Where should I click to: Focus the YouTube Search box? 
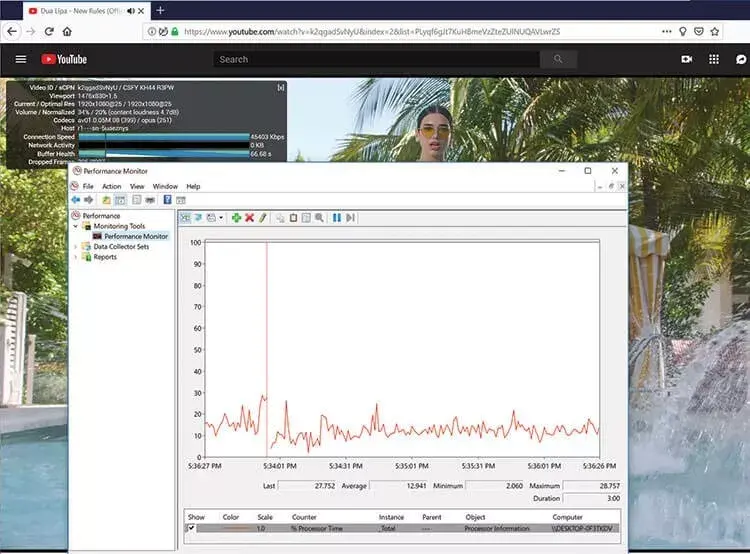[x=376, y=59]
